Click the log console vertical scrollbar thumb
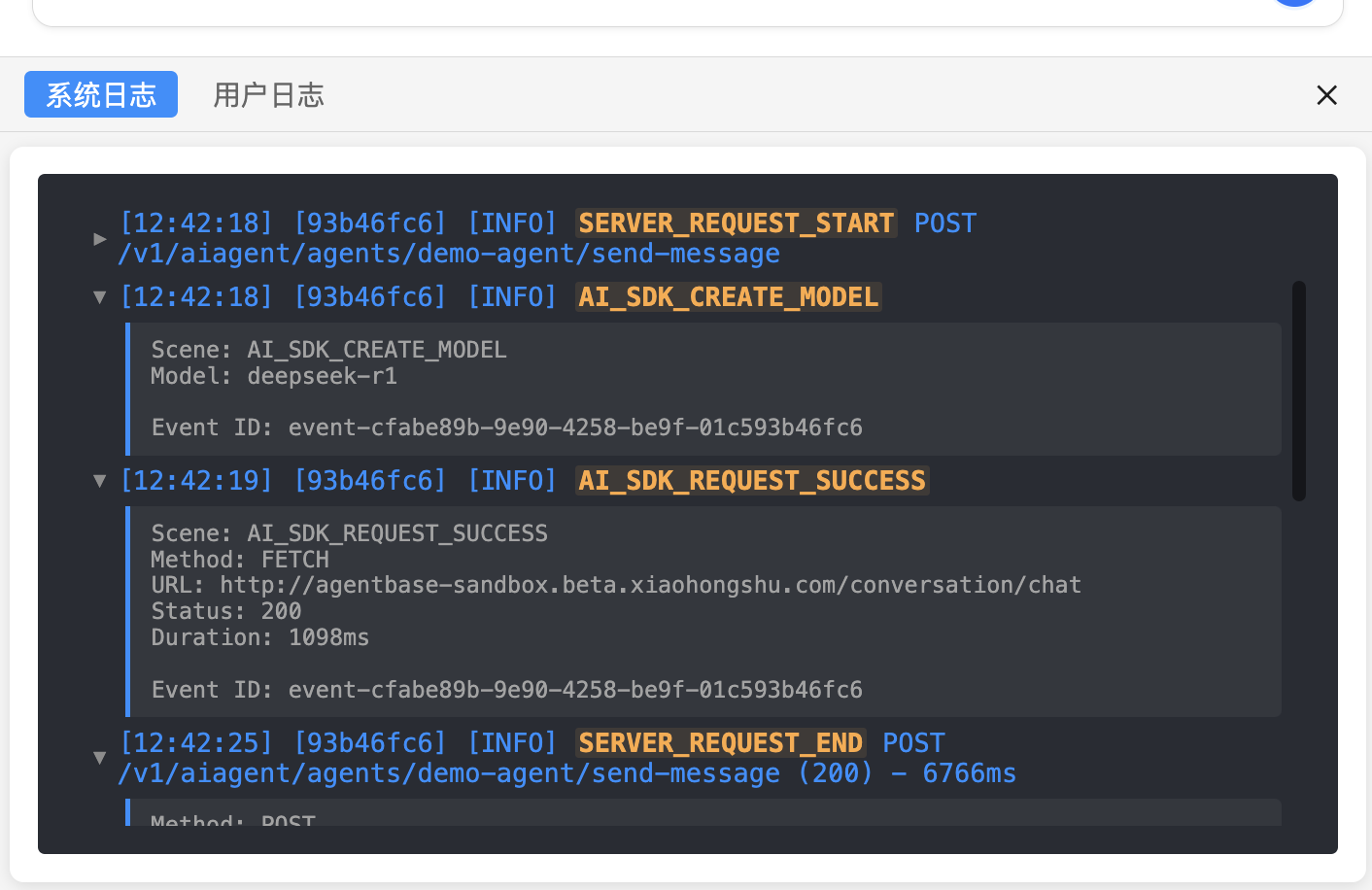 pos(1299,391)
